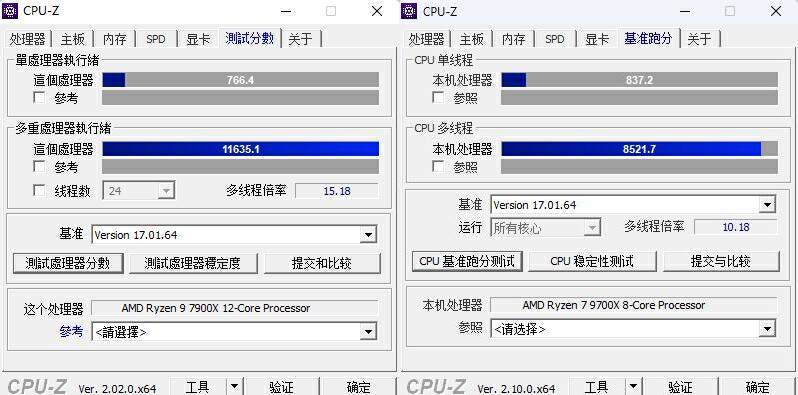The image size is (798, 395).
Task: Click 測試處理器分數 button
Action: pos(68,263)
